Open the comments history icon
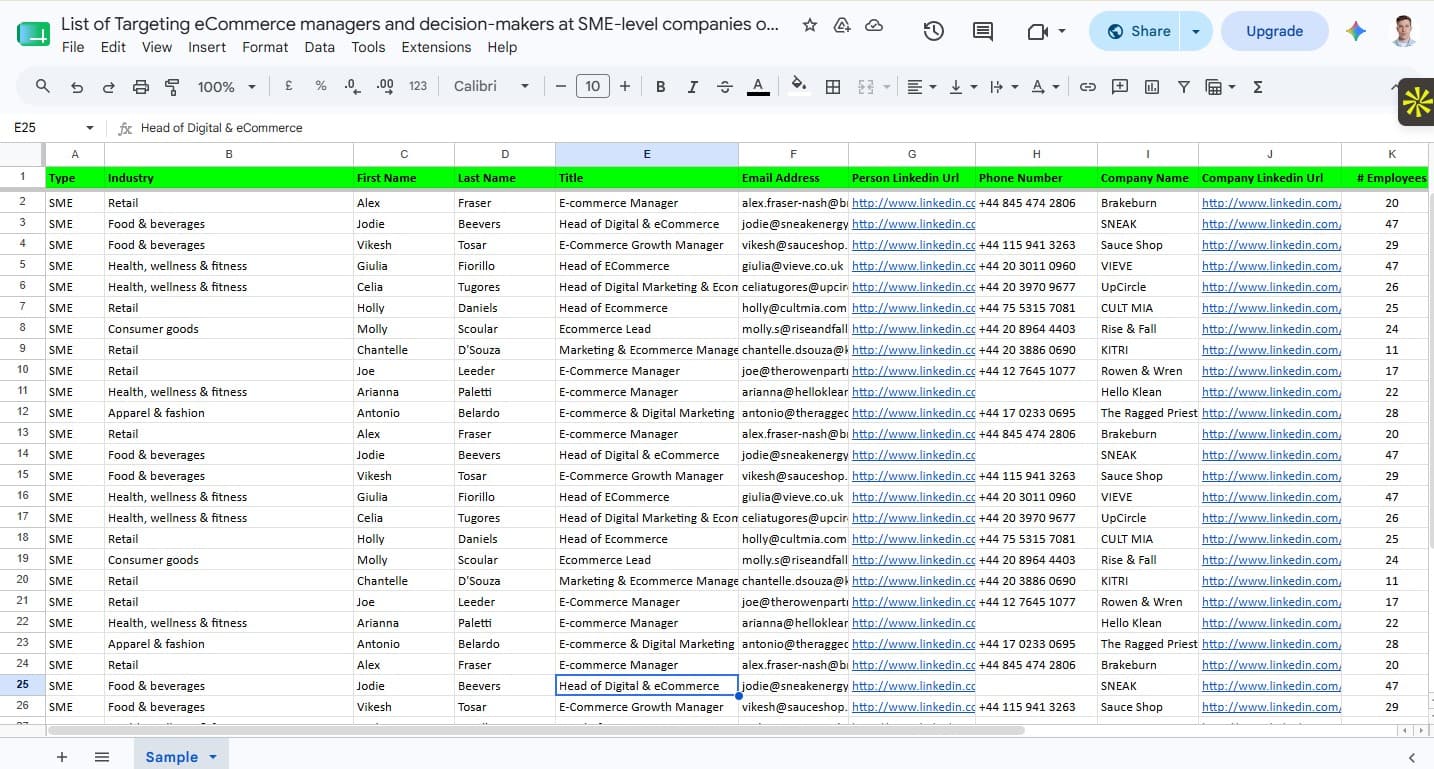The image size is (1434, 769). (983, 31)
